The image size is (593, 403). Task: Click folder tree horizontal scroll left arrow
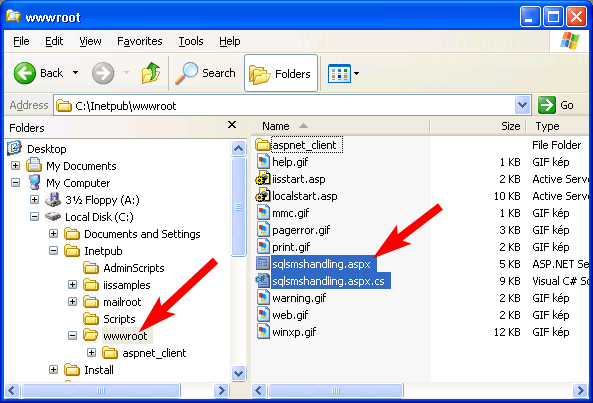point(11,390)
